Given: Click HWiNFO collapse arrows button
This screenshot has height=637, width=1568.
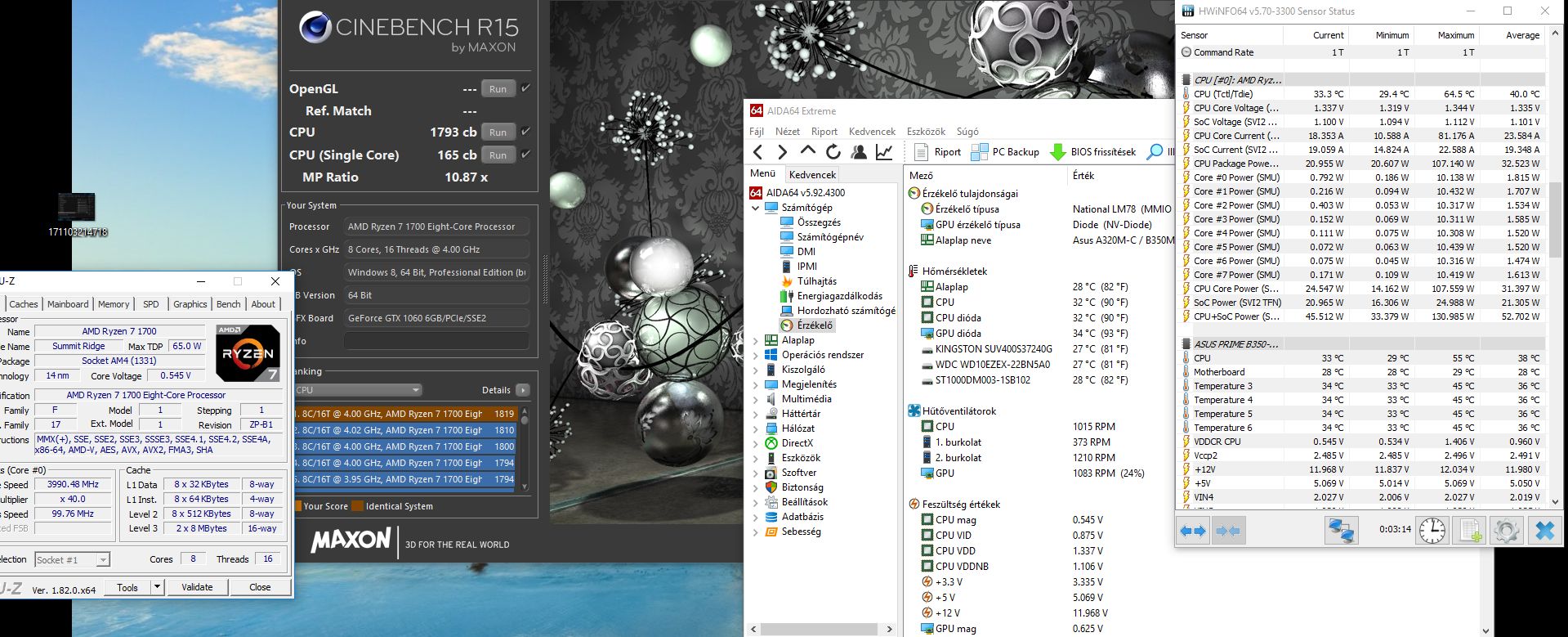Looking at the screenshot, I should pyautogui.click(x=1227, y=532).
